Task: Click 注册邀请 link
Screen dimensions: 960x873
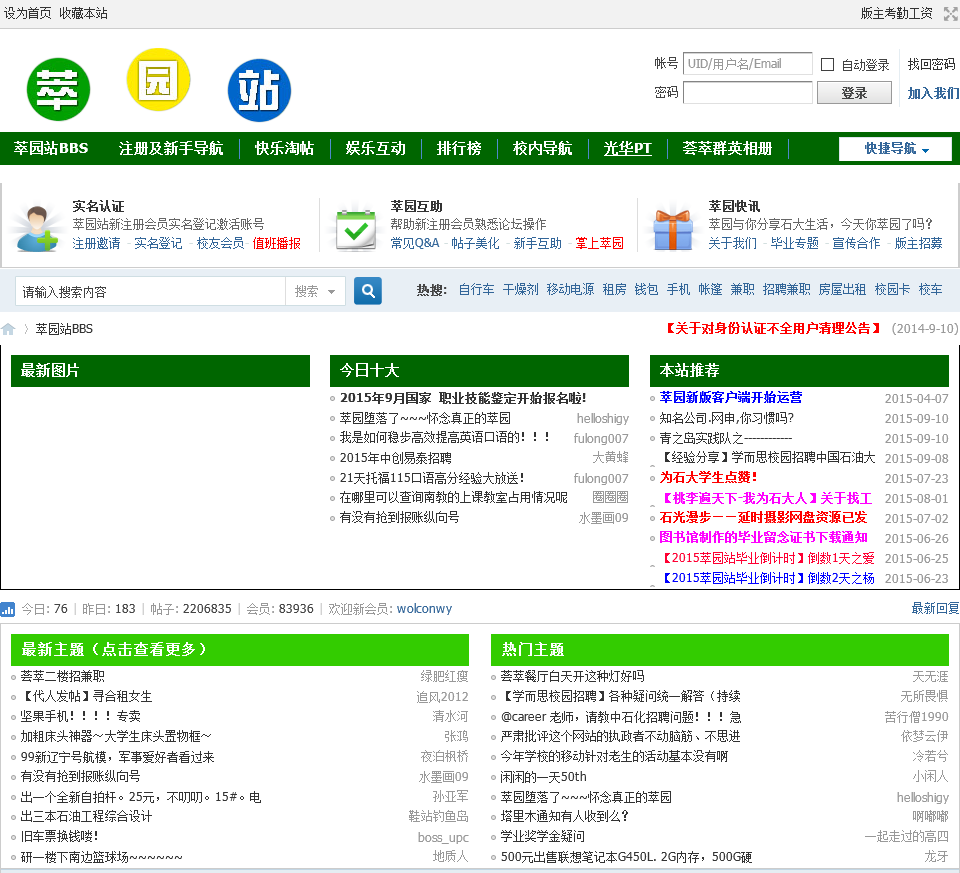Action: [x=96, y=243]
